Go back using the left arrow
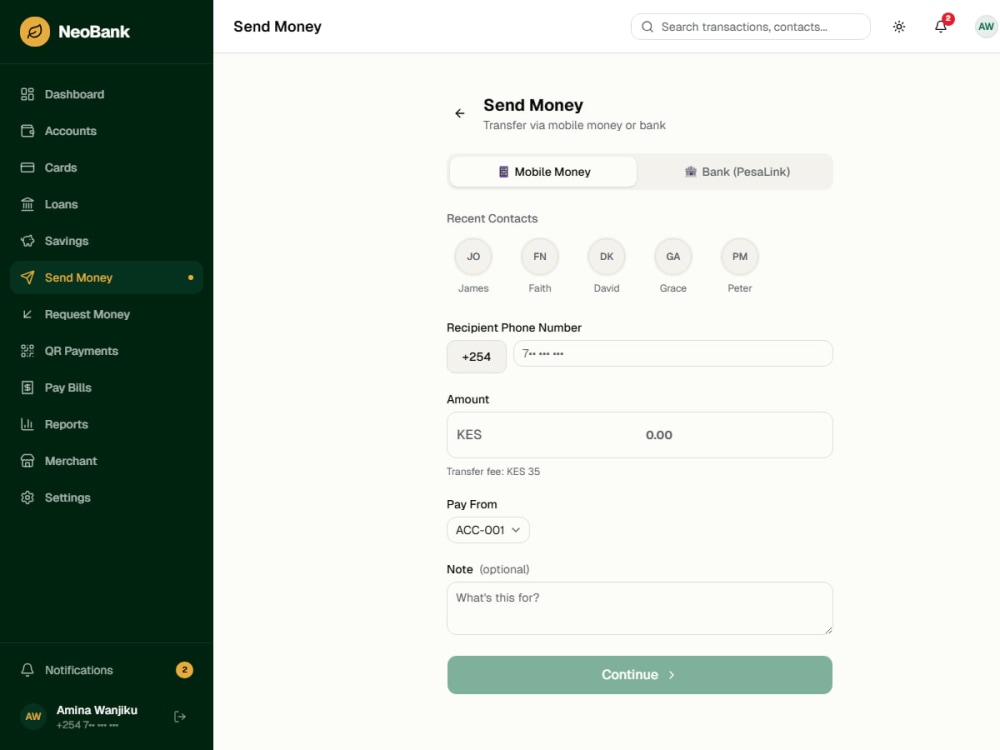 [460, 114]
